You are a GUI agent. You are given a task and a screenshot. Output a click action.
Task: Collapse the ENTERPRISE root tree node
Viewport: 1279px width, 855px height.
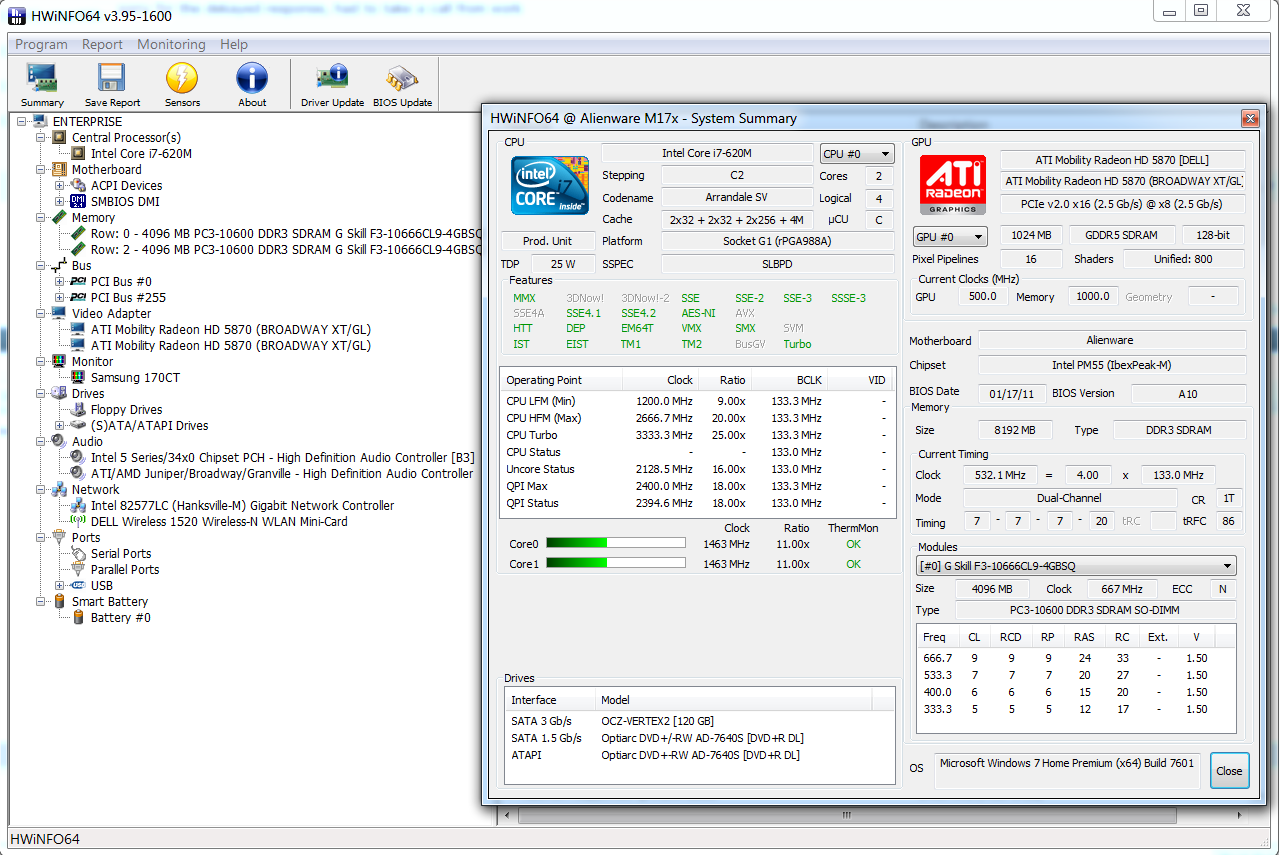(x=22, y=121)
